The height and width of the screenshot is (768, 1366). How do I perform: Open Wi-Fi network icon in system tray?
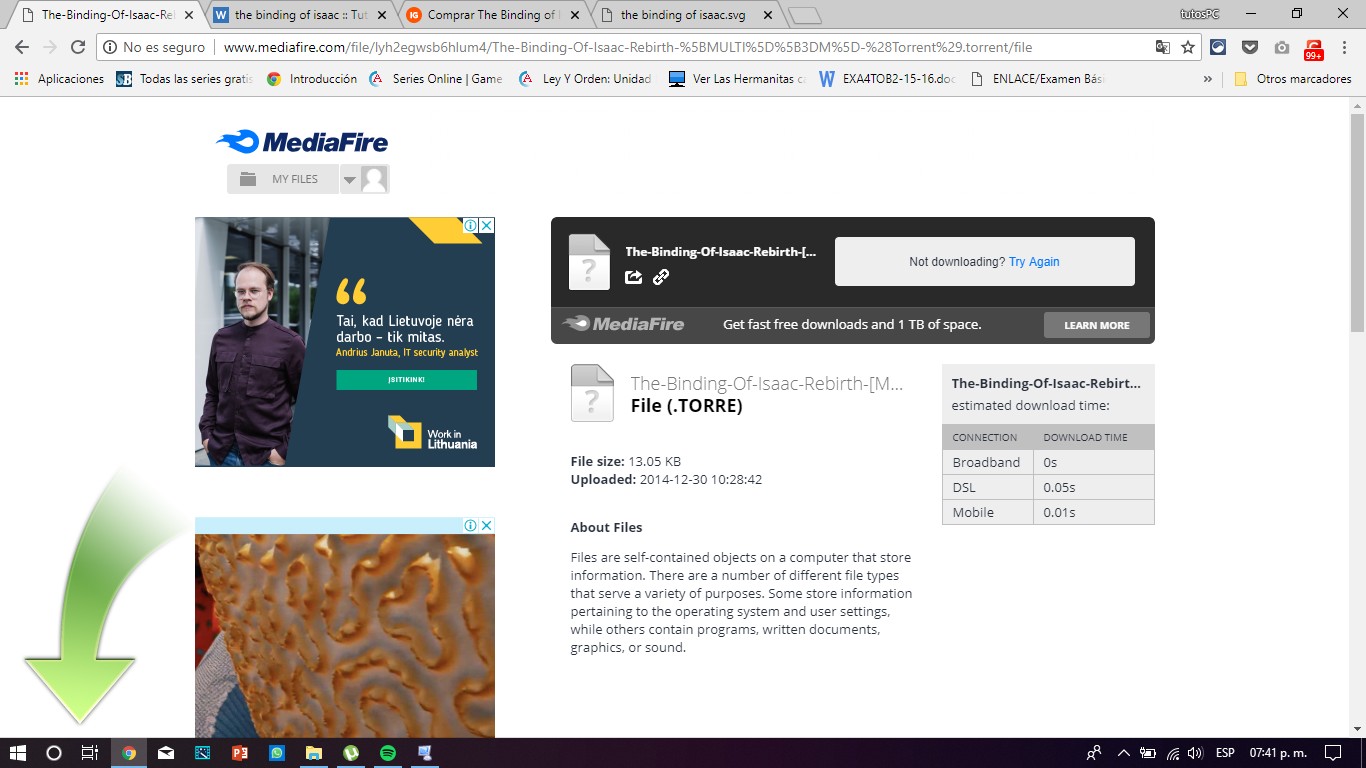[x=1173, y=753]
